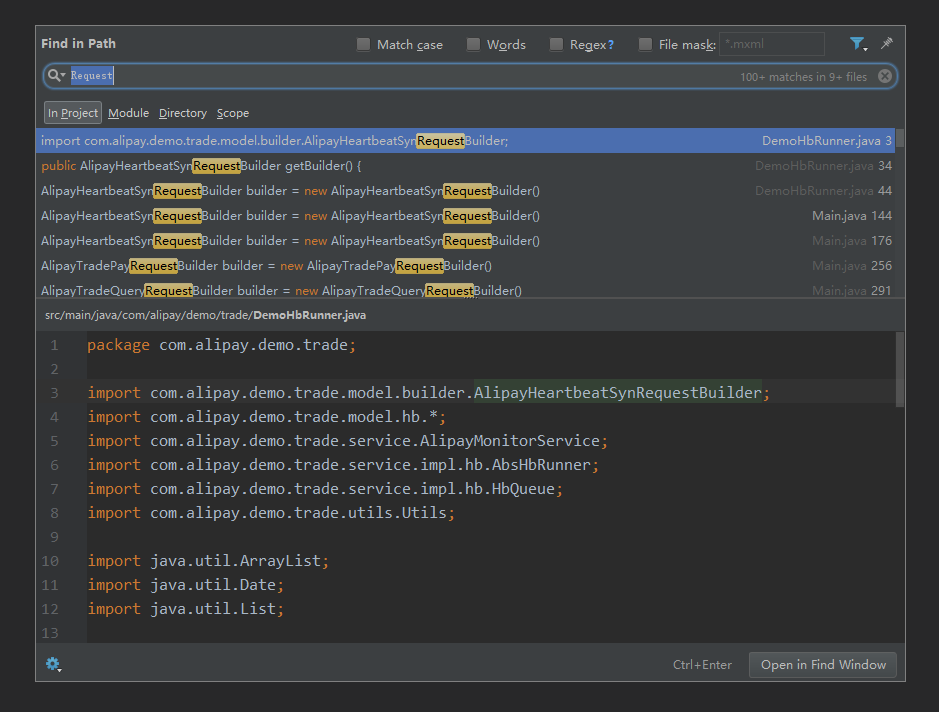Click the import AlipayMonitorService line
Screen dimensions: 939x712
(347, 441)
